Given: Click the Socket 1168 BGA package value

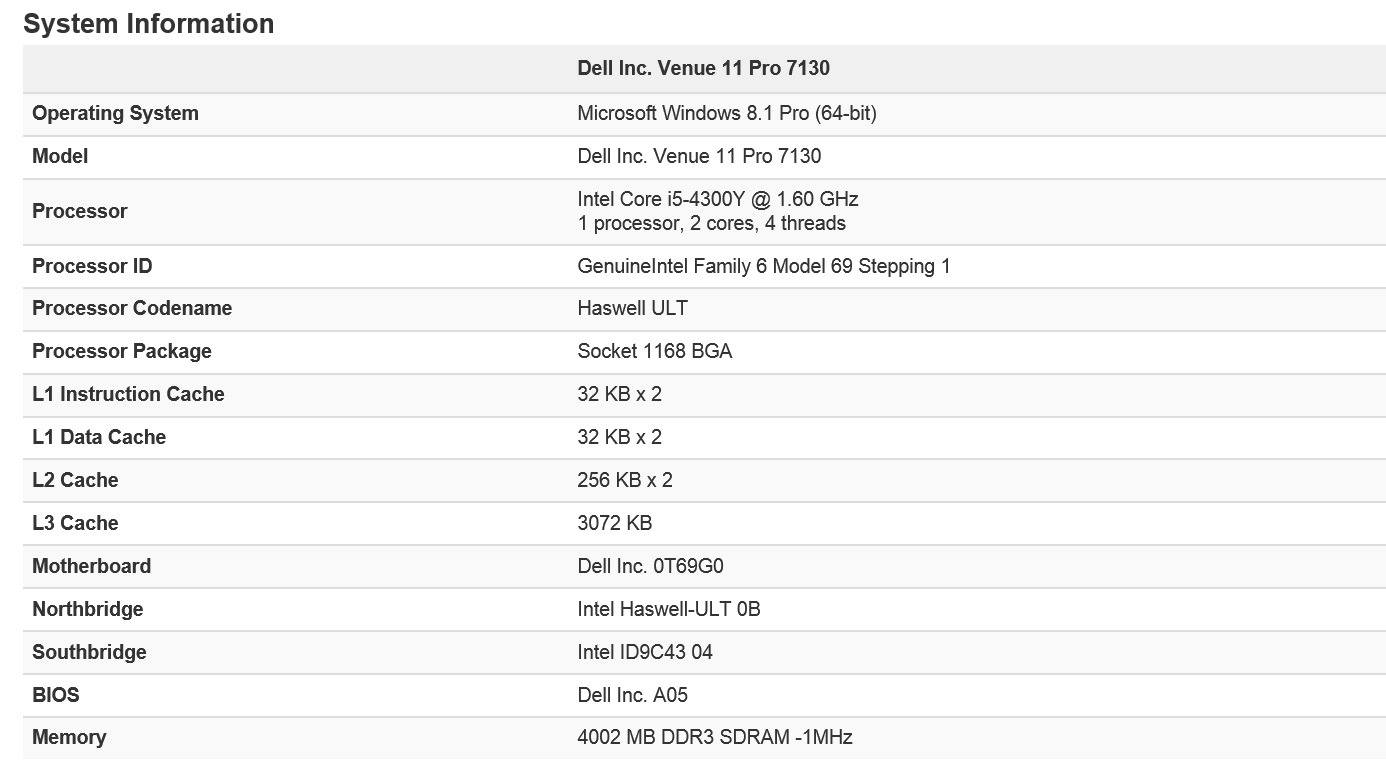Looking at the screenshot, I should point(655,352).
